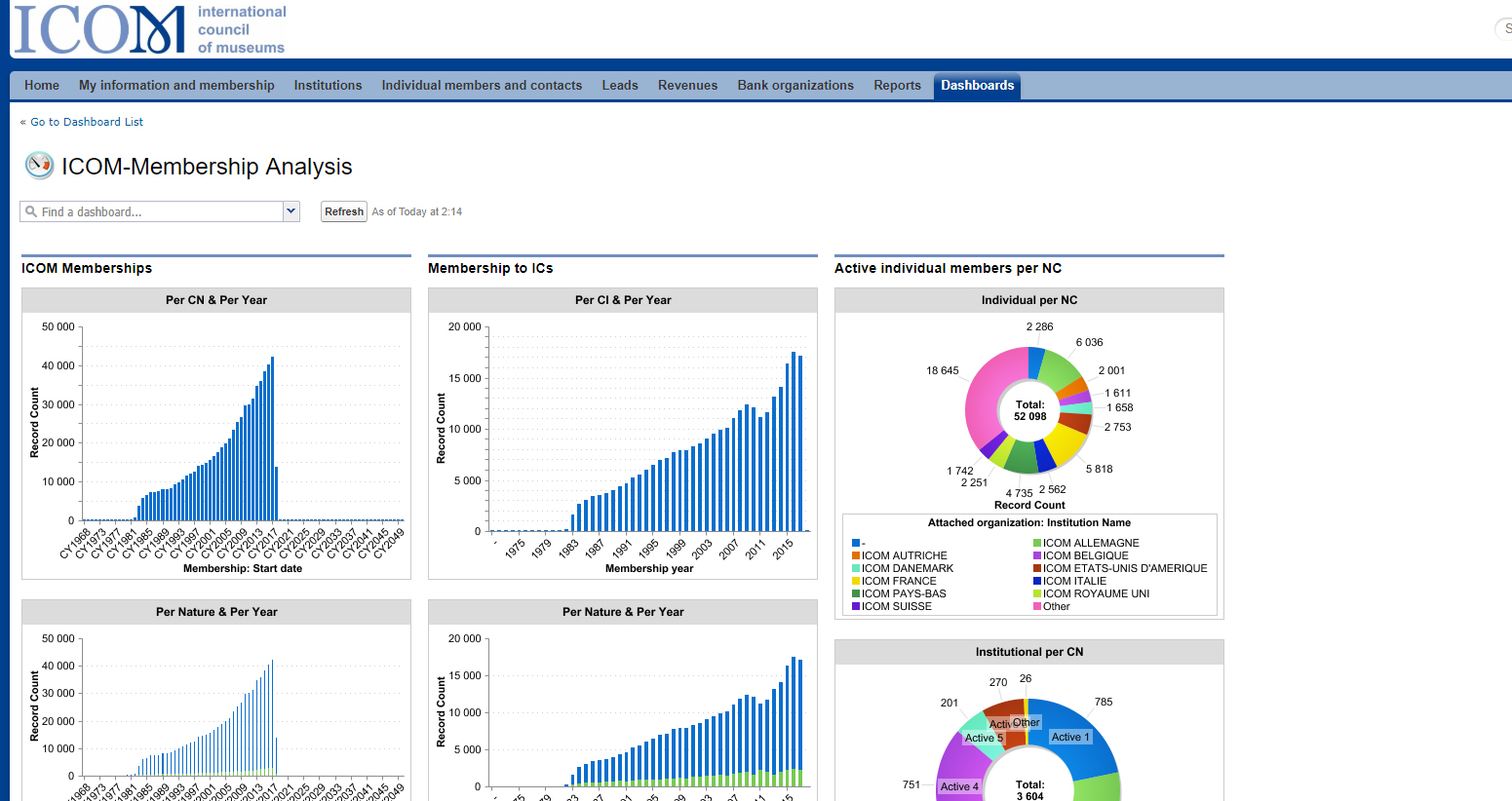Click the Active 4 segment label

pyautogui.click(x=959, y=786)
